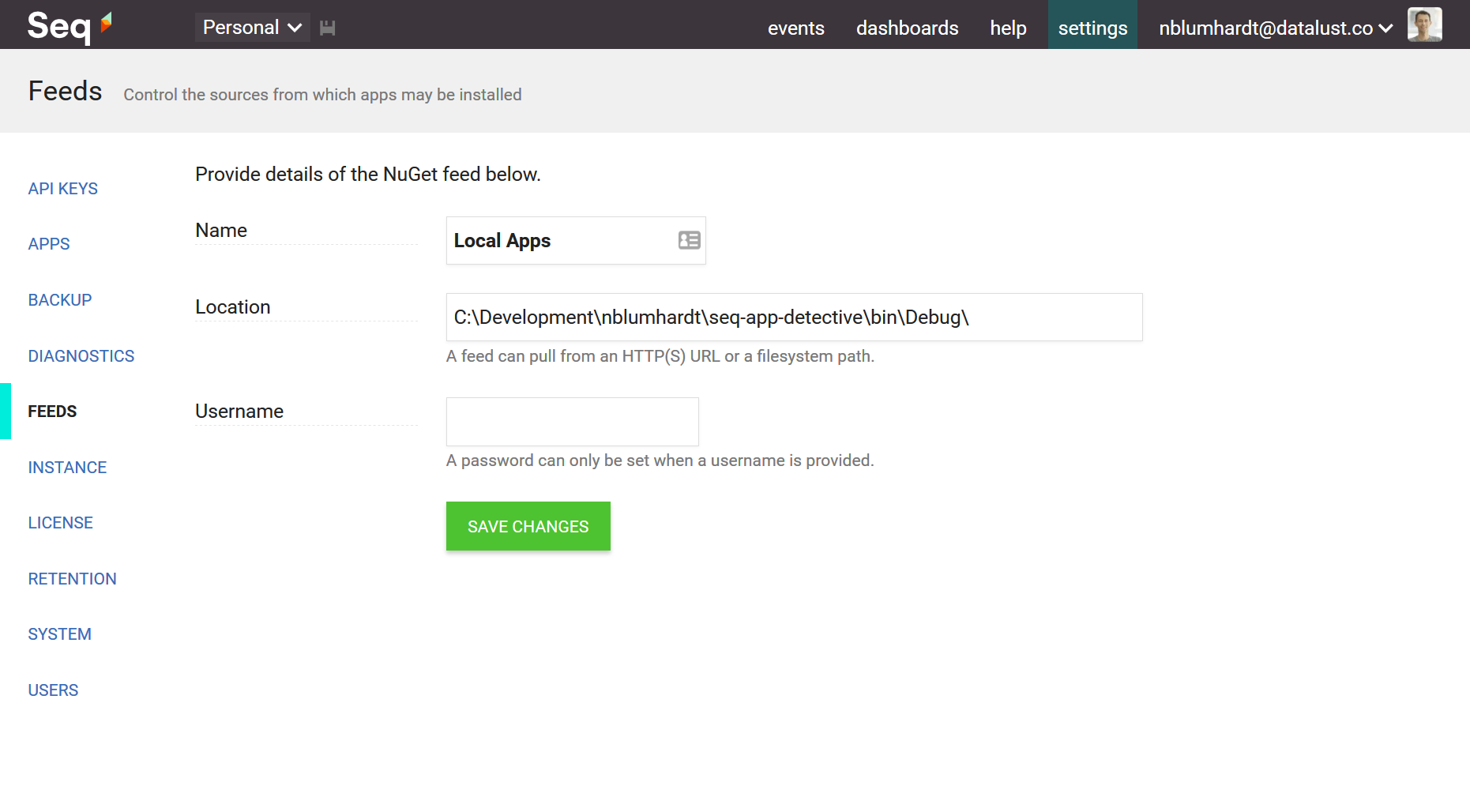The image size is (1470, 812).
Task: Click the Location path input field
Action: tap(794, 318)
